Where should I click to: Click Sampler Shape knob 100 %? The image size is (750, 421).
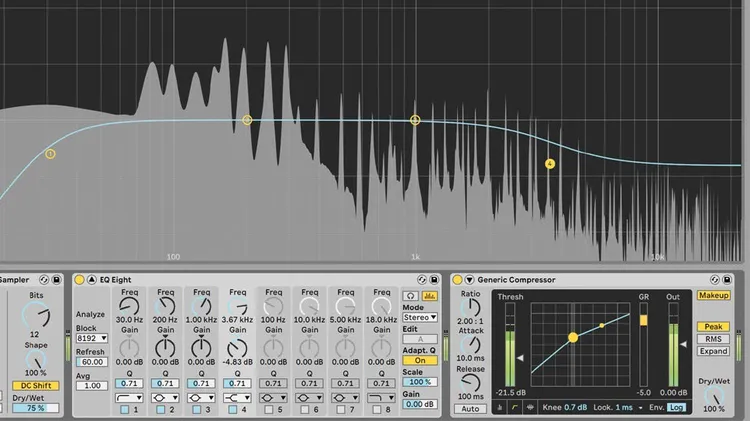(36, 360)
